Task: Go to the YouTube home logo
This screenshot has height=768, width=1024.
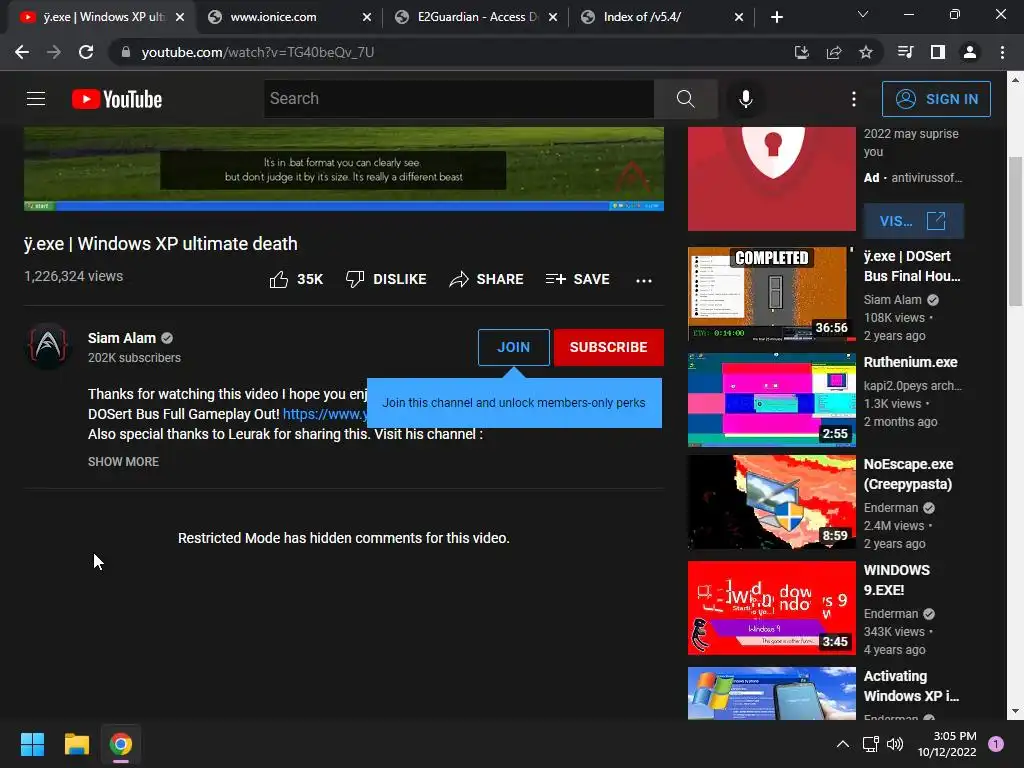Action: point(117,99)
